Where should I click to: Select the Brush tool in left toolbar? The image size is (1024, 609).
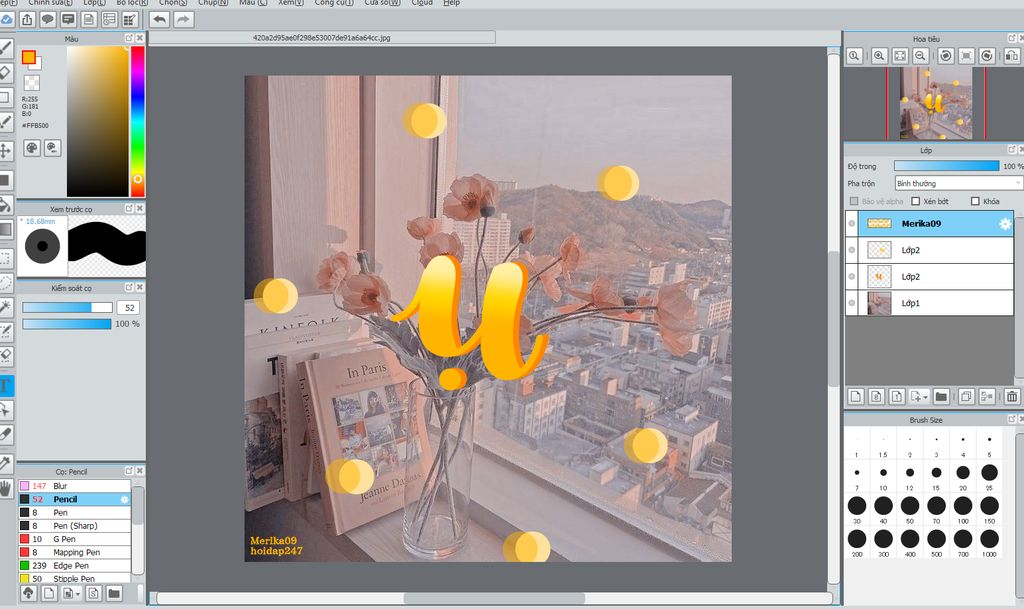[5, 47]
